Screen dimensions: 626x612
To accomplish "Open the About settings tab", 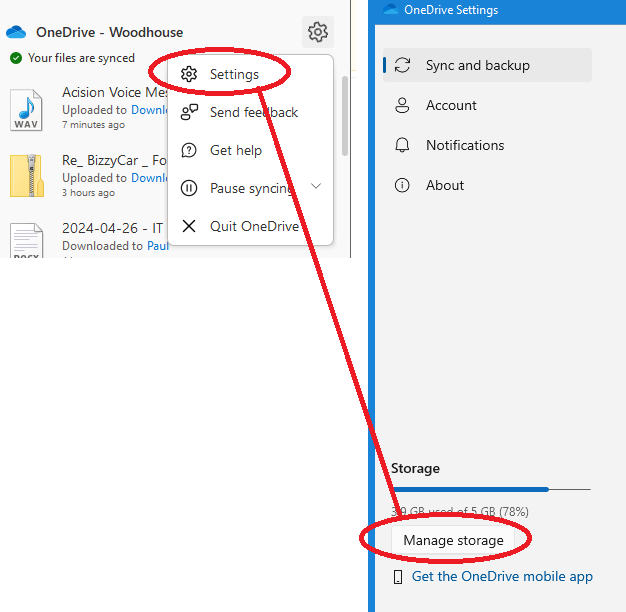I will (x=487, y=185).
